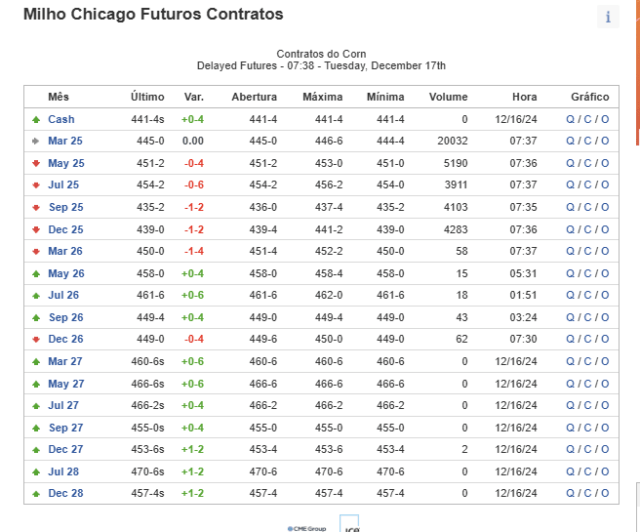
Task: Open the C chart link for Mar 25
Action: coord(587,141)
